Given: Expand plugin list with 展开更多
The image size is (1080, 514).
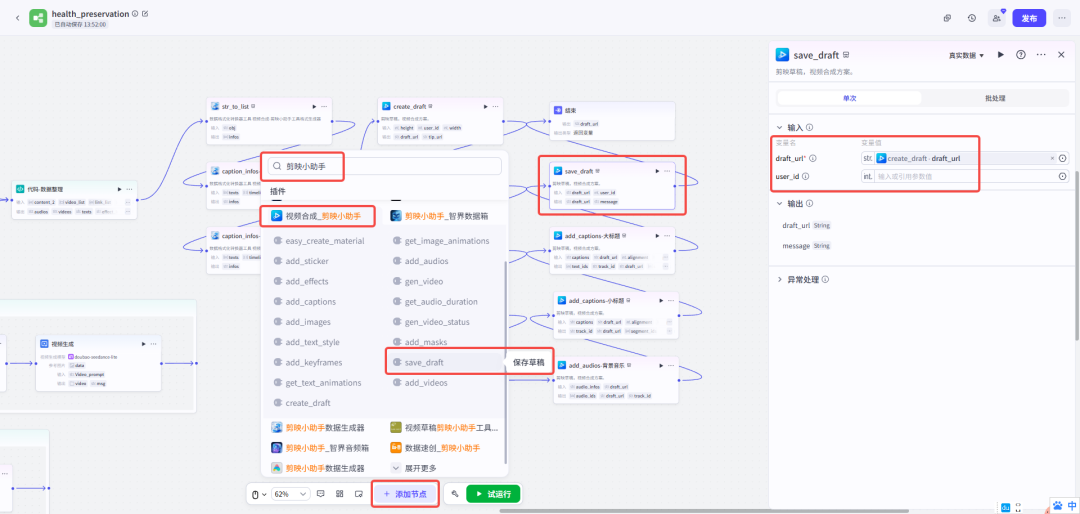Looking at the screenshot, I should [415, 468].
